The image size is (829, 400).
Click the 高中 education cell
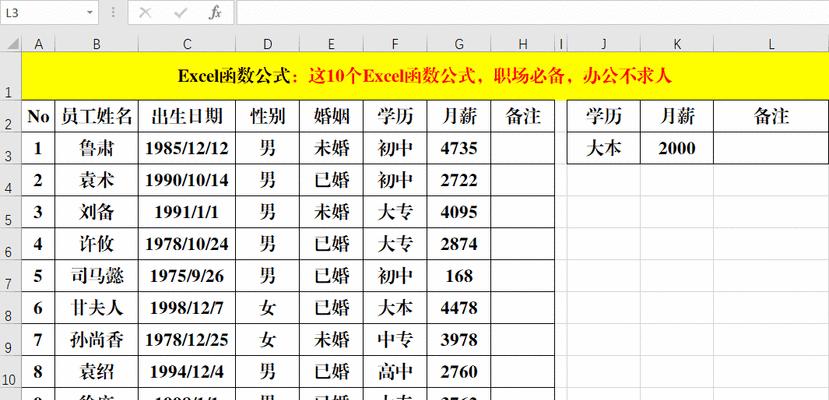click(x=395, y=371)
